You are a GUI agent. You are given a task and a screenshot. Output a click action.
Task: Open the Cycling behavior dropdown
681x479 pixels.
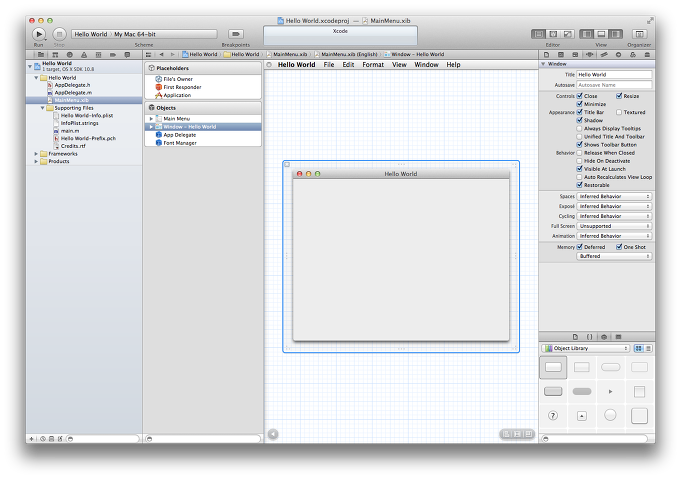(x=614, y=216)
